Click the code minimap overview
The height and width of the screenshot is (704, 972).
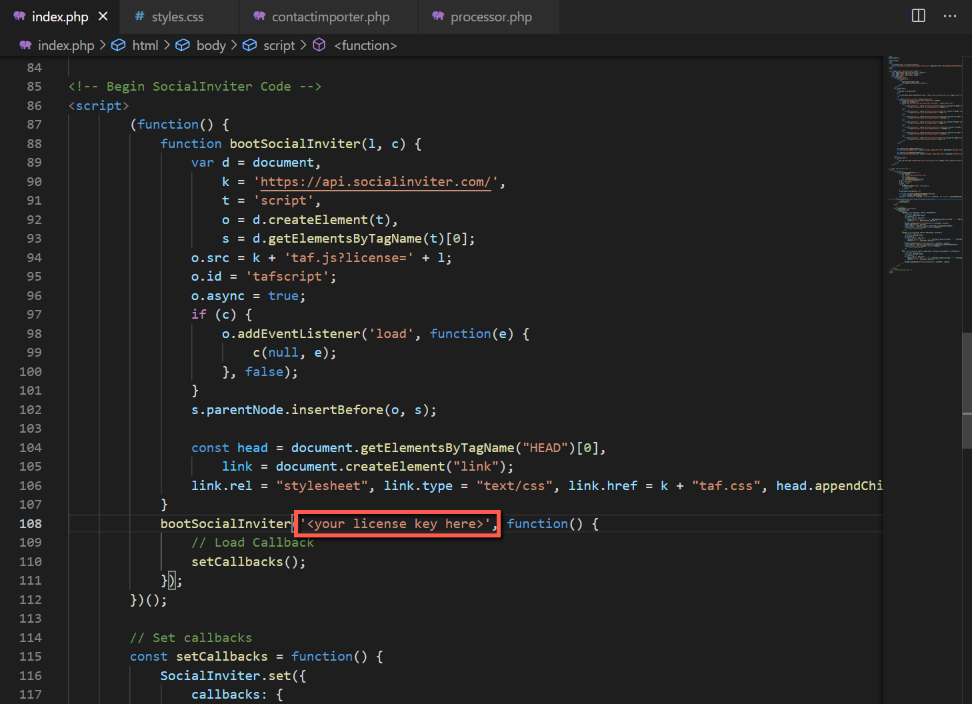coord(924,165)
